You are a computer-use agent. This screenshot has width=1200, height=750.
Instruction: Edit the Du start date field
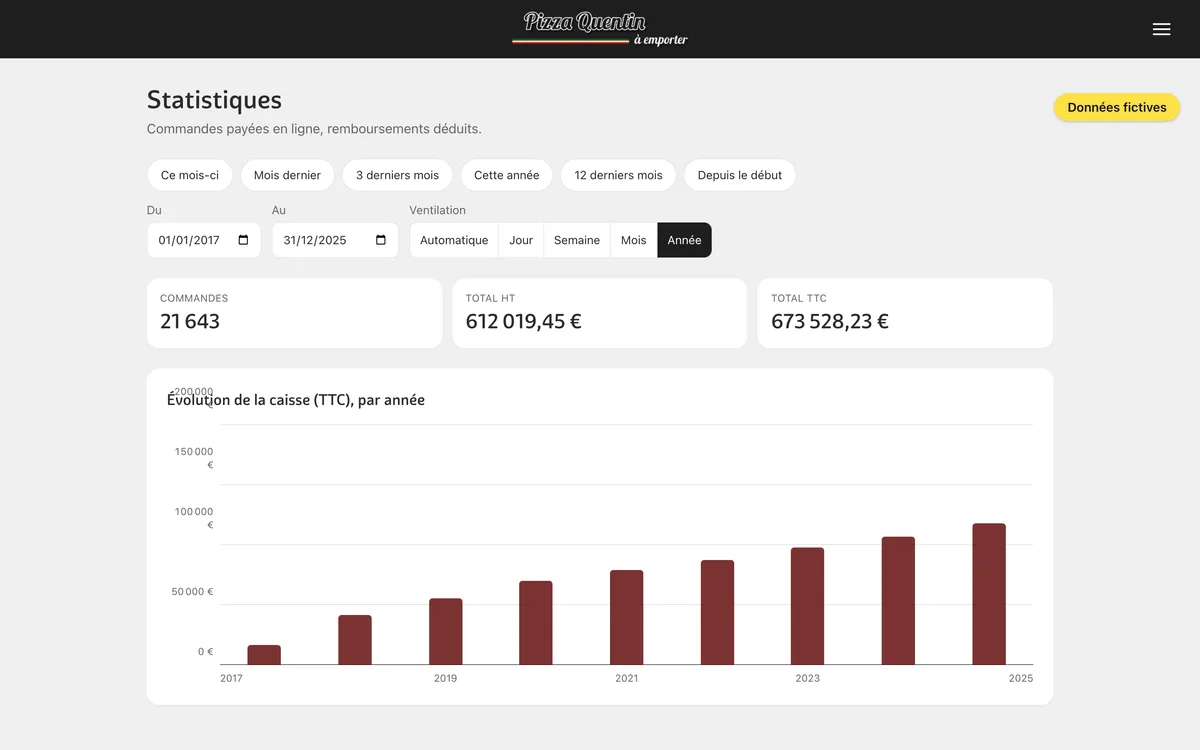(204, 240)
